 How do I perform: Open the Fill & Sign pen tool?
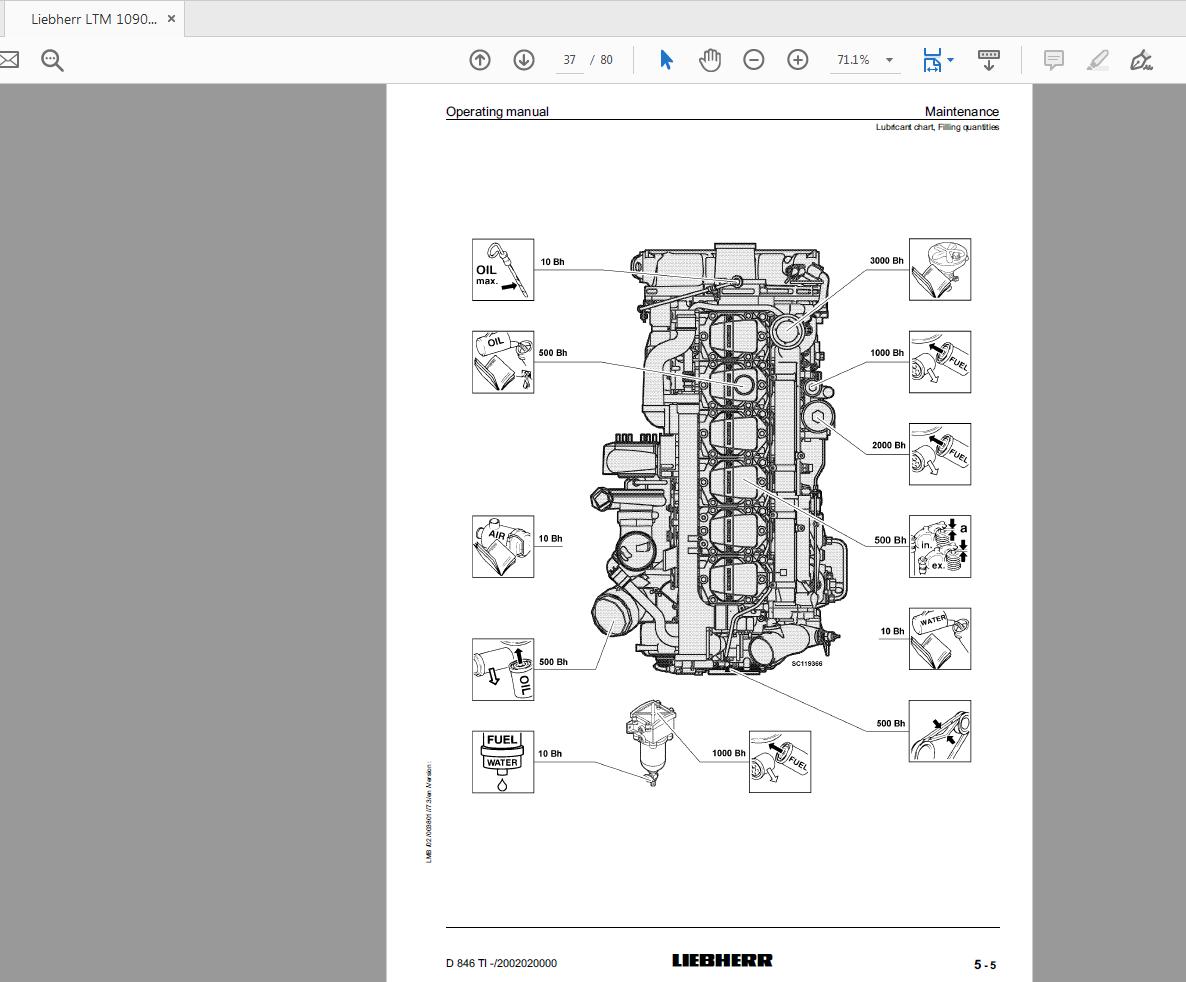[x=1140, y=60]
